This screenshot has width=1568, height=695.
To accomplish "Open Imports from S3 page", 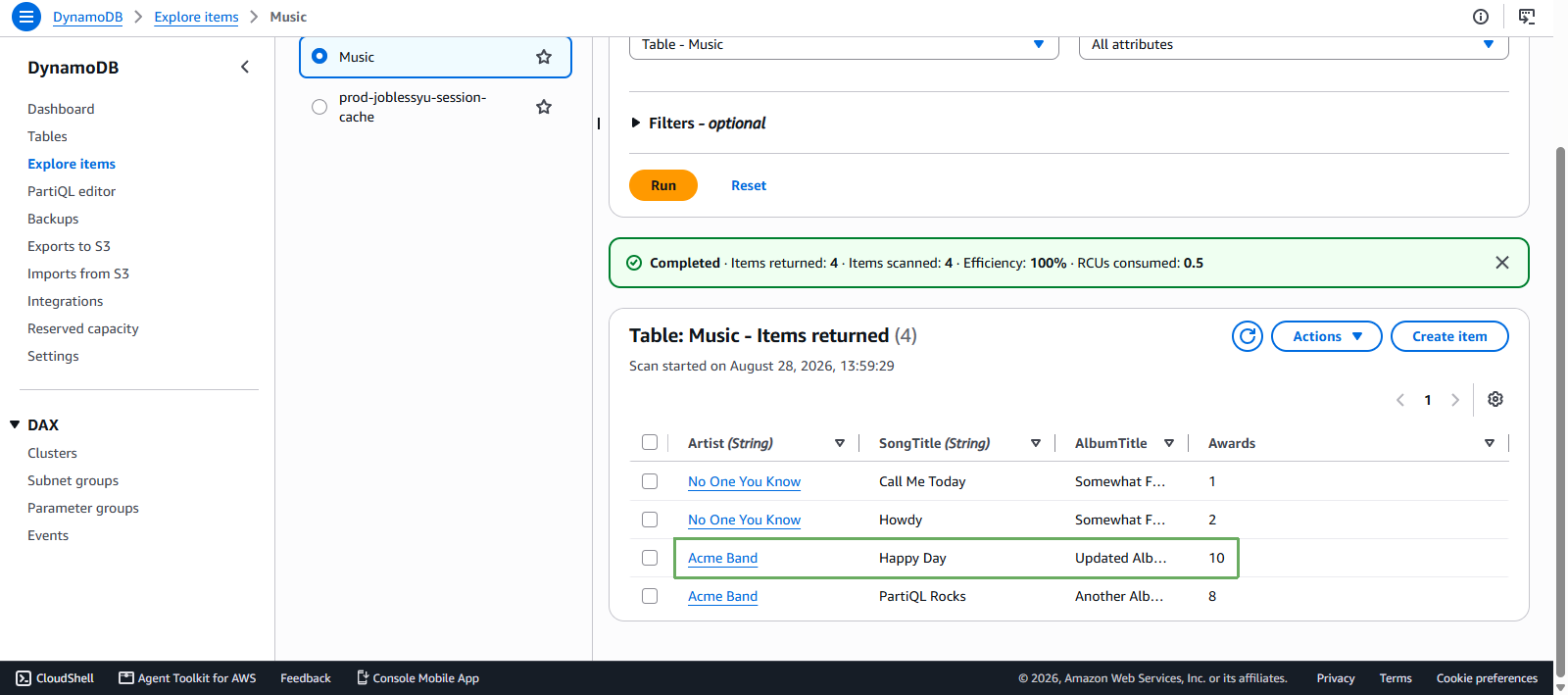I will [78, 273].
